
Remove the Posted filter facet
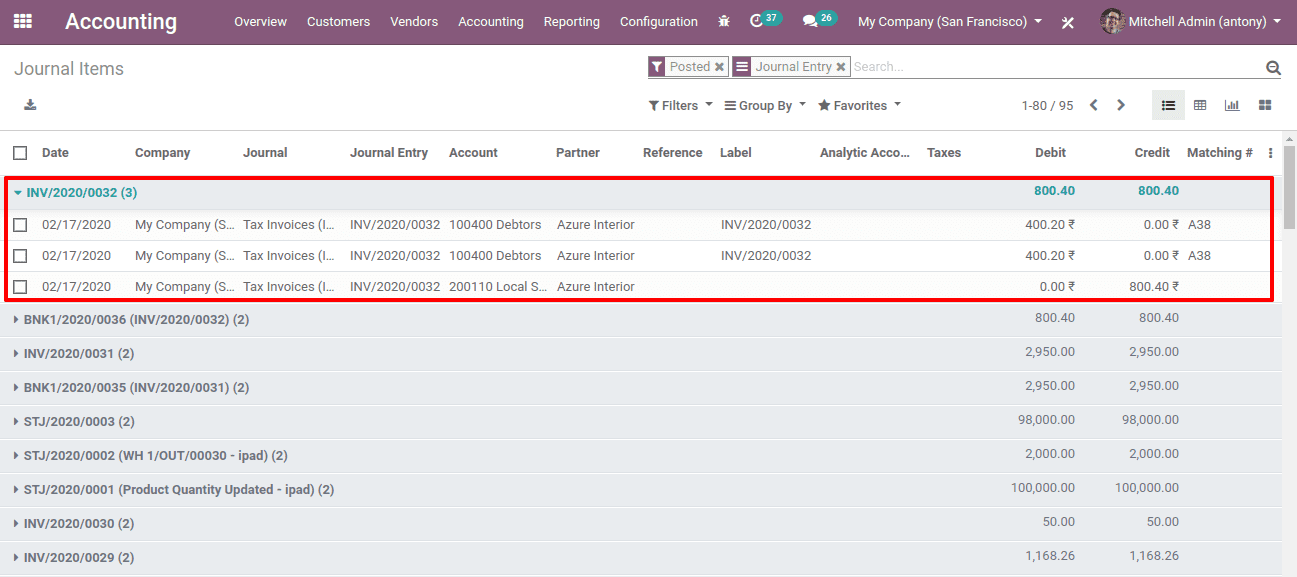click(x=719, y=67)
